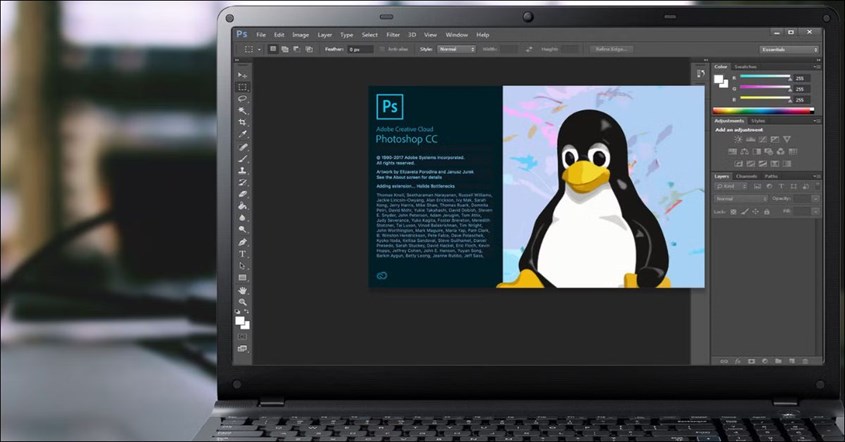
Task: Add a Brightness/Contrast adjustment
Action: (738, 140)
